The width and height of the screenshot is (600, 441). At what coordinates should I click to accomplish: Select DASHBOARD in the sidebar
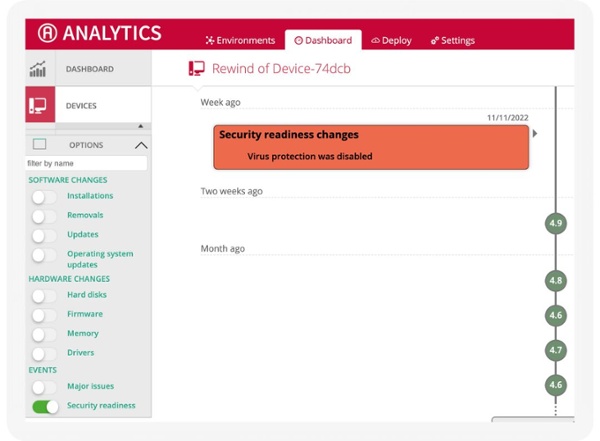[90, 69]
